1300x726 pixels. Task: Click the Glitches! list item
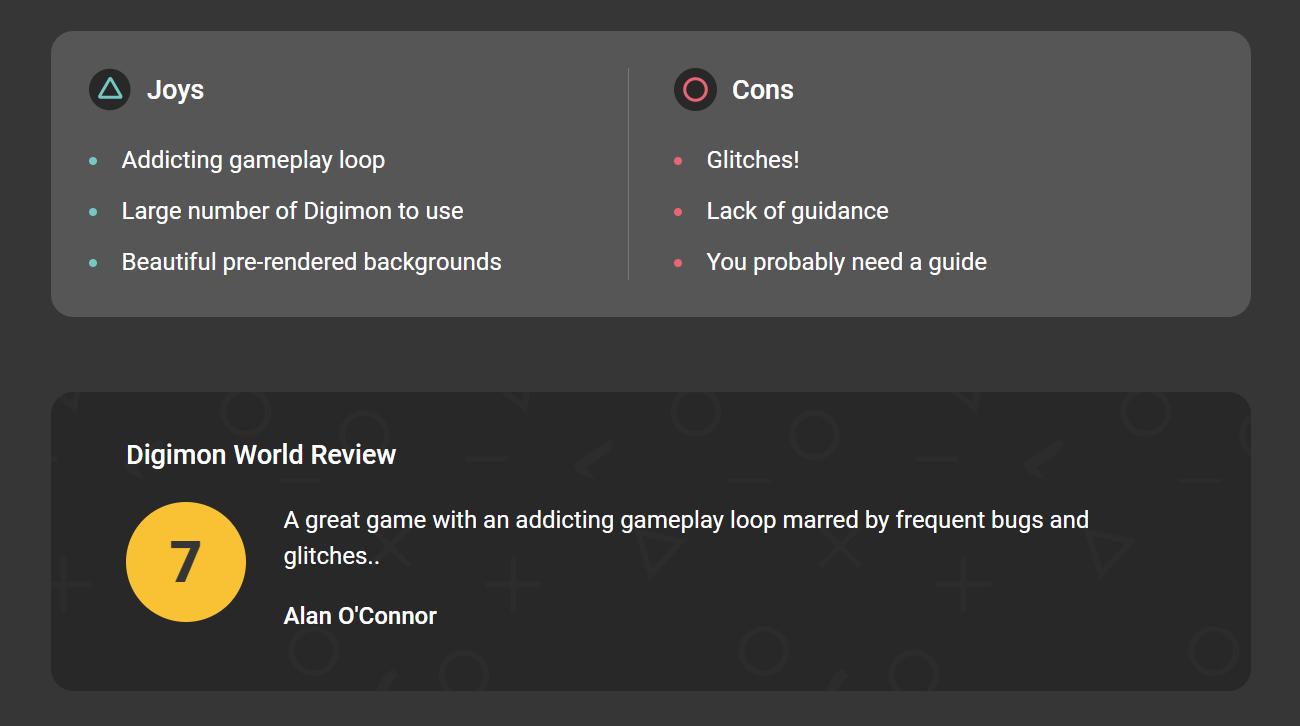click(x=753, y=160)
